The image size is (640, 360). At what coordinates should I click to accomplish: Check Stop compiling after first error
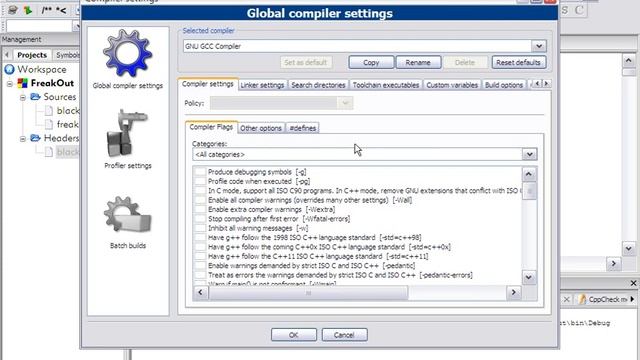pyautogui.click(x=200, y=219)
